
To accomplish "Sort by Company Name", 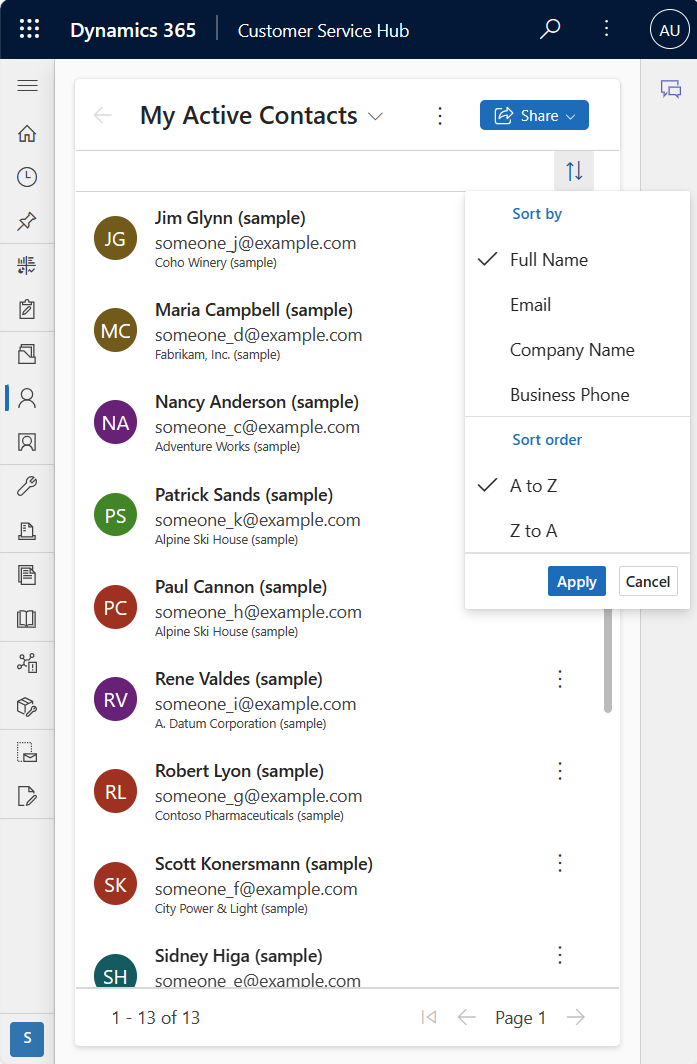I will pyautogui.click(x=577, y=350).
